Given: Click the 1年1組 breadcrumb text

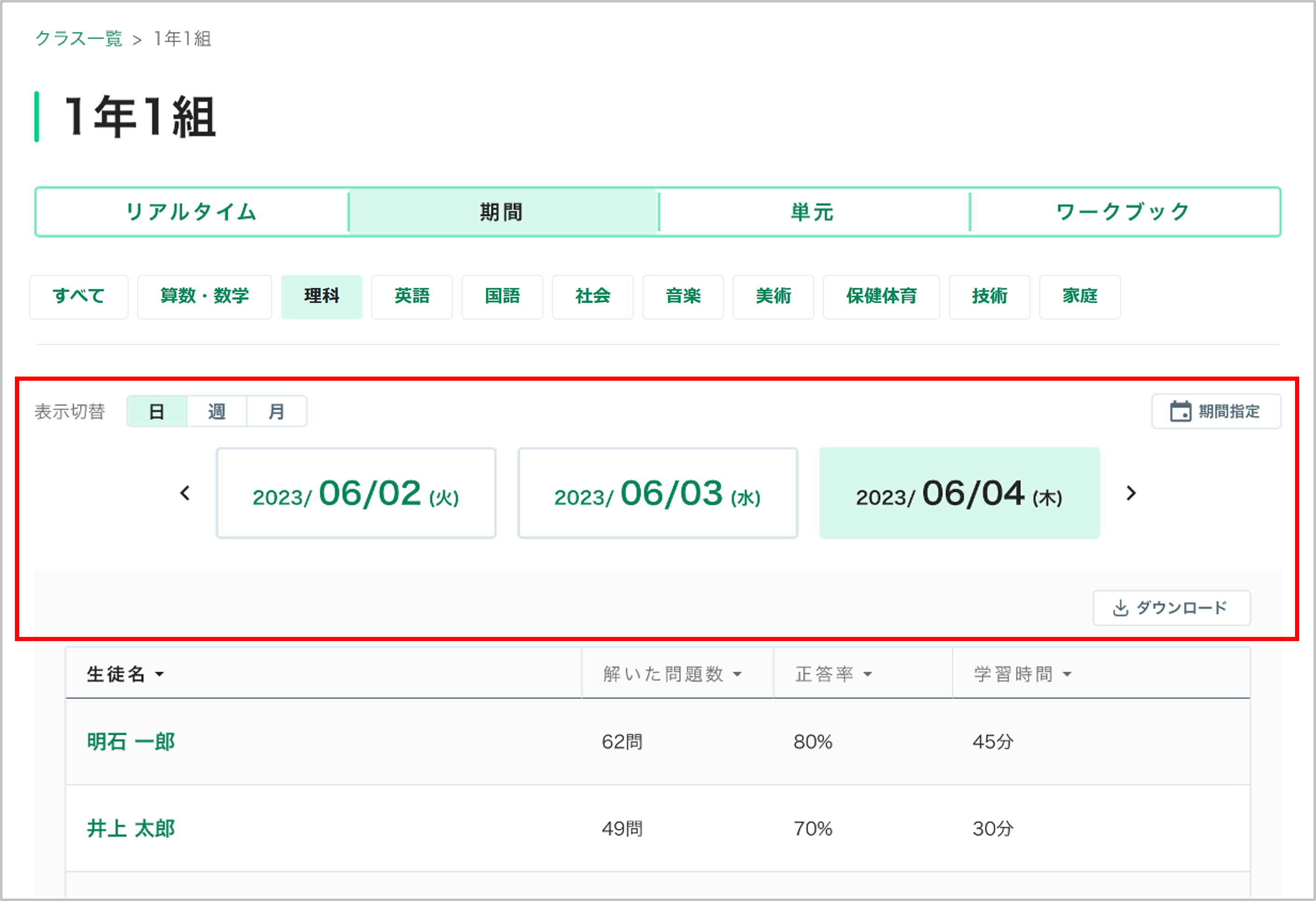Looking at the screenshot, I should 182,39.
